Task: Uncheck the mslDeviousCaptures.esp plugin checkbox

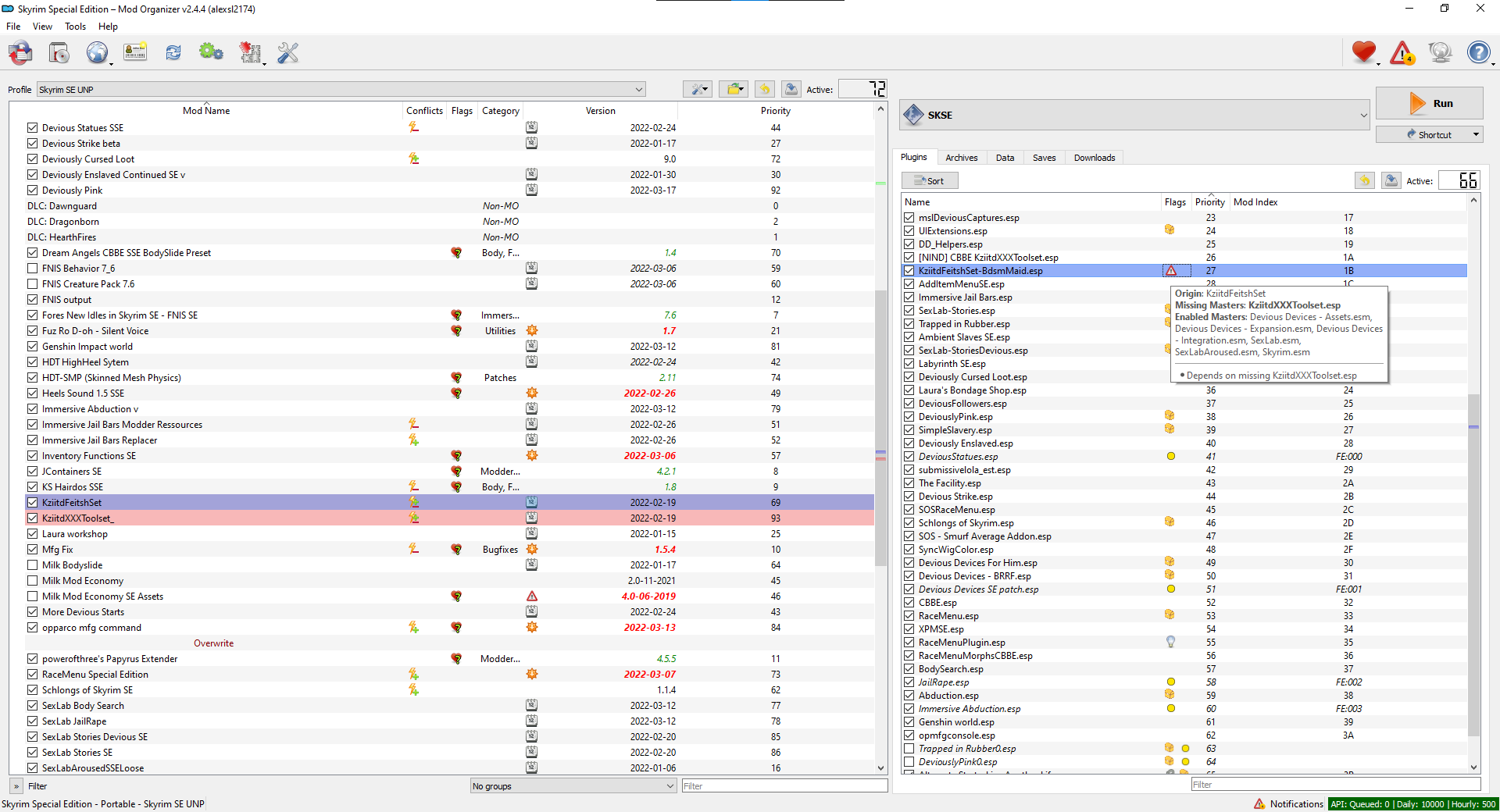Action: click(x=909, y=218)
